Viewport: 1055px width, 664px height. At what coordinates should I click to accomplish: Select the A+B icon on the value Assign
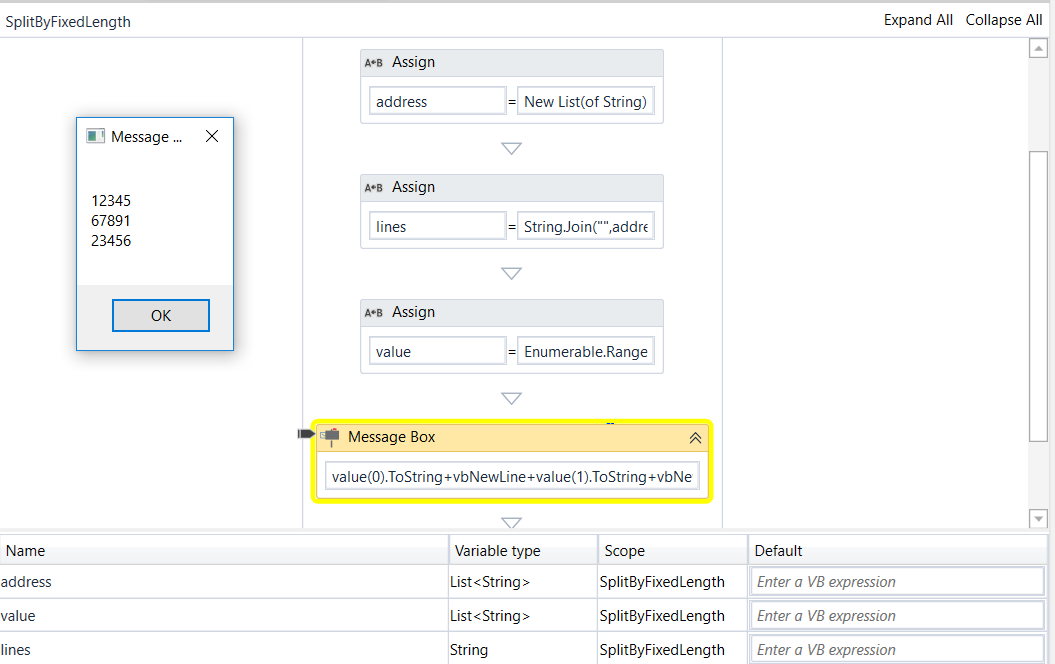[x=373, y=311]
